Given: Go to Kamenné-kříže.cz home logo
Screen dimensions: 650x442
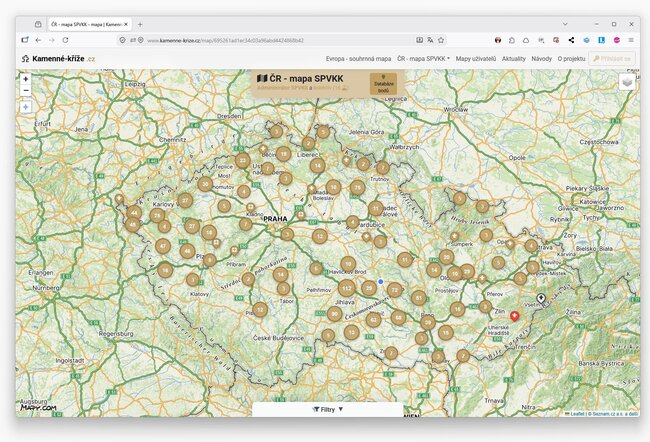Looking at the screenshot, I should 58,59.
